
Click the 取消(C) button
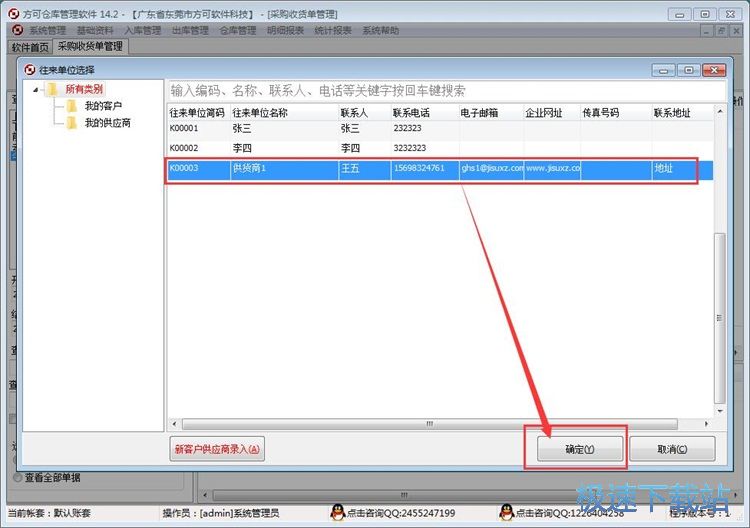click(672, 449)
